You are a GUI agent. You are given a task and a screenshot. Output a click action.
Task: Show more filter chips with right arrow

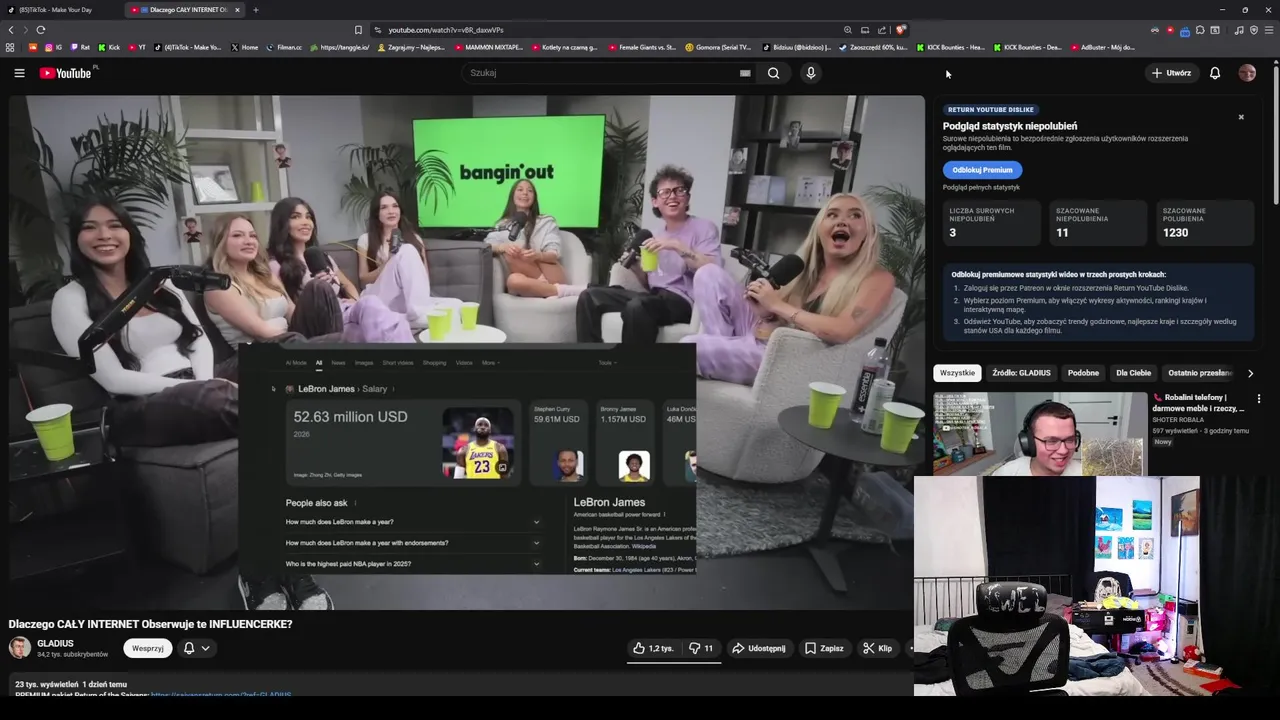pyautogui.click(x=1250, y=373)
